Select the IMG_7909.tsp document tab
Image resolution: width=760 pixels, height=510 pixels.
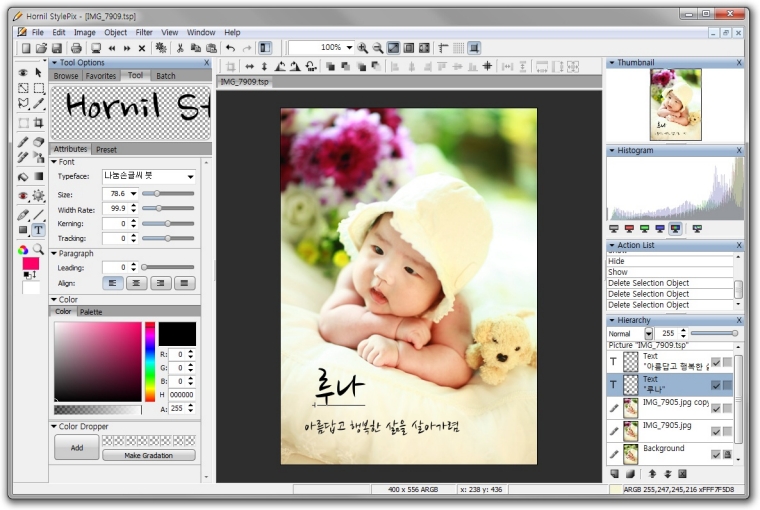pyautogui.click(x=244, y=82)
